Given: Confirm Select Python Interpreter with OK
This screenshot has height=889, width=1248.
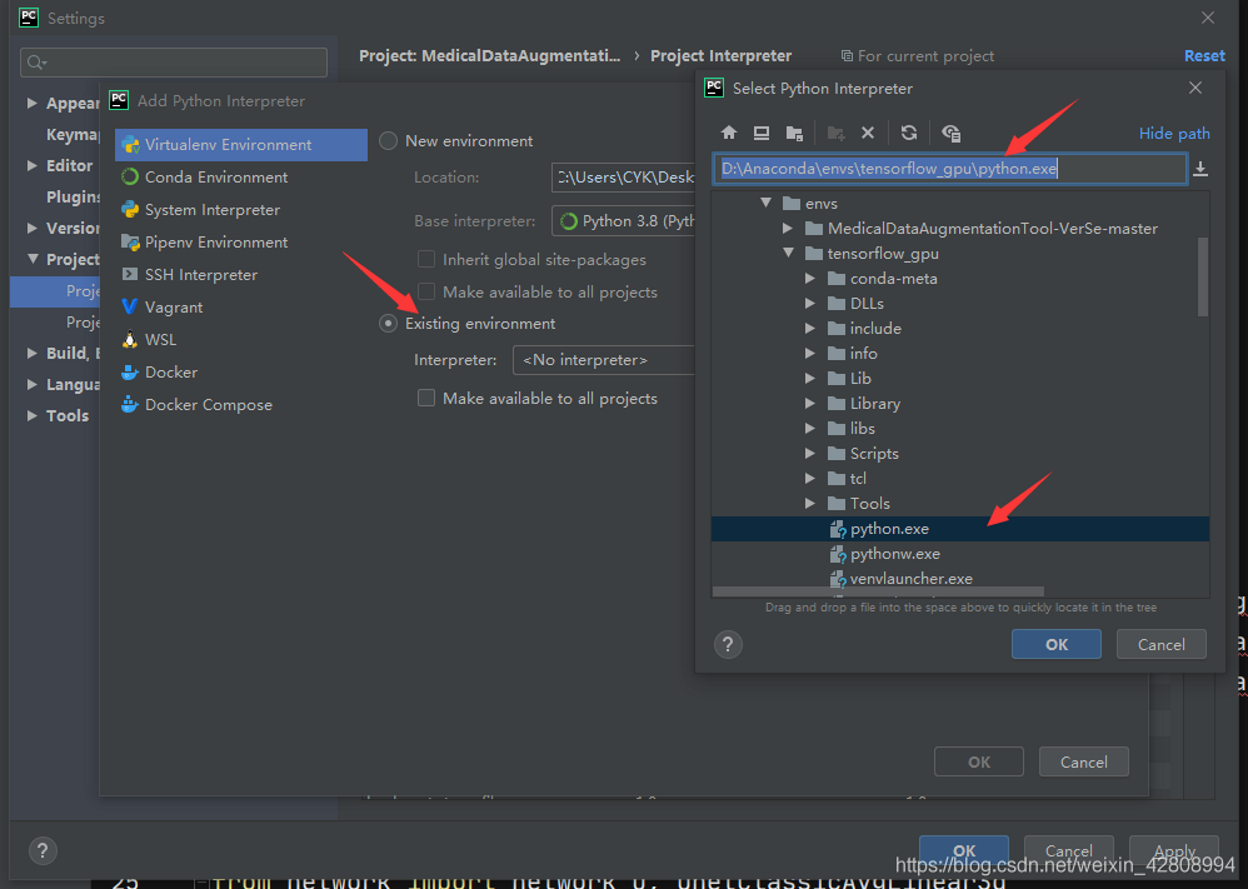Looking at the screenshot, I should tap(1056, 645).
